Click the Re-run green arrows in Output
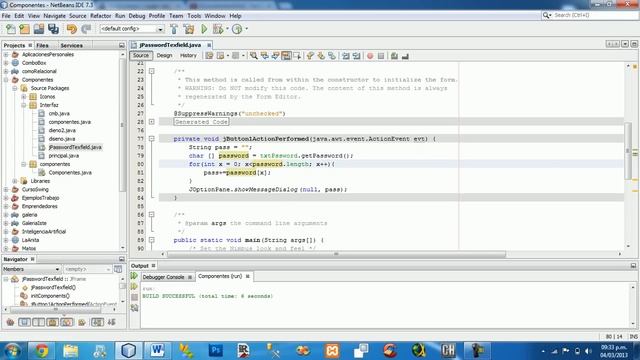640x360 pixels. tap(134, 276)
